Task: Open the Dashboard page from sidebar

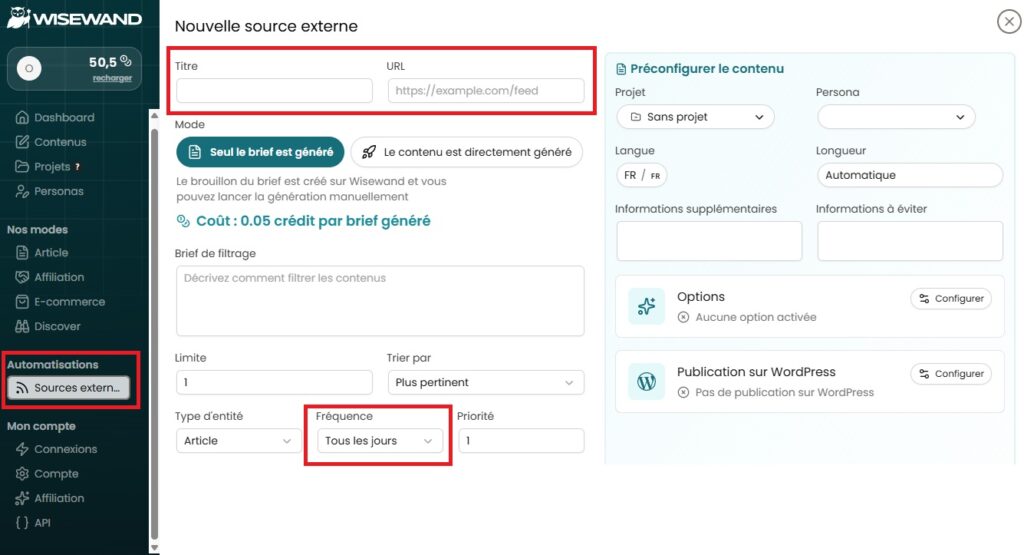Action: [x=55, y=118]
